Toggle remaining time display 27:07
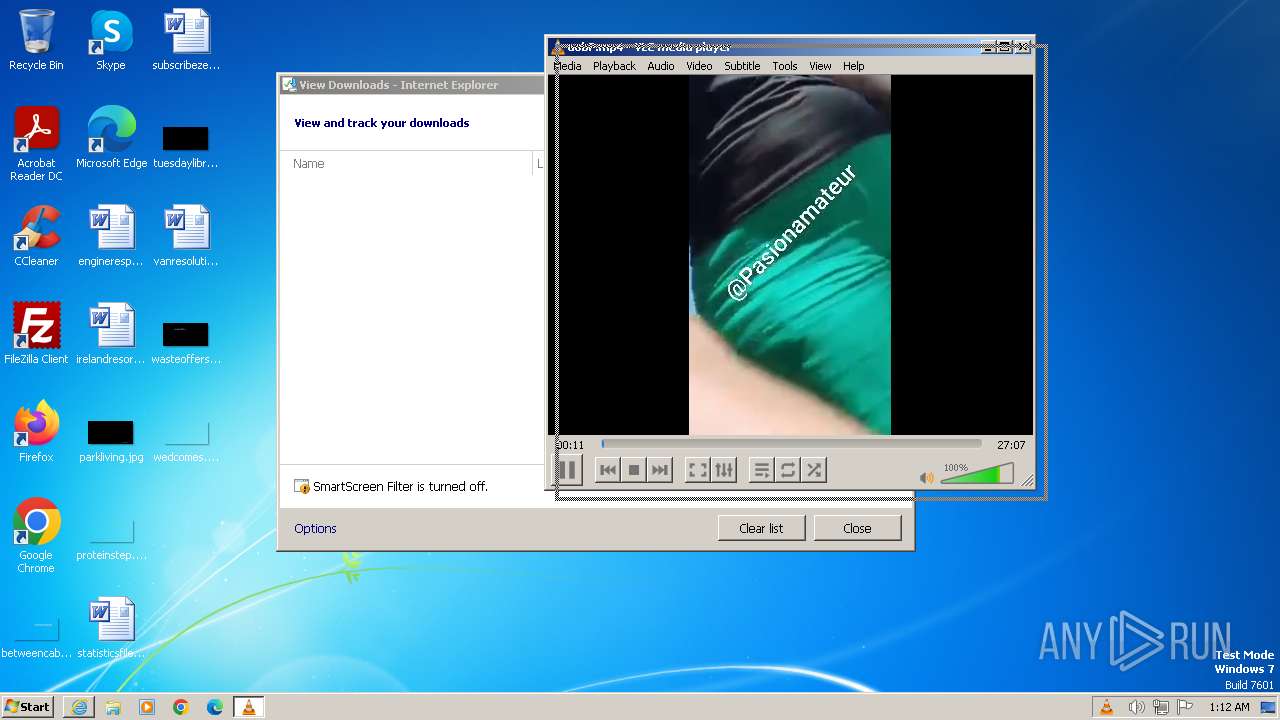The width and height of the screenshot is (1280, 720). pos(1011,445)
